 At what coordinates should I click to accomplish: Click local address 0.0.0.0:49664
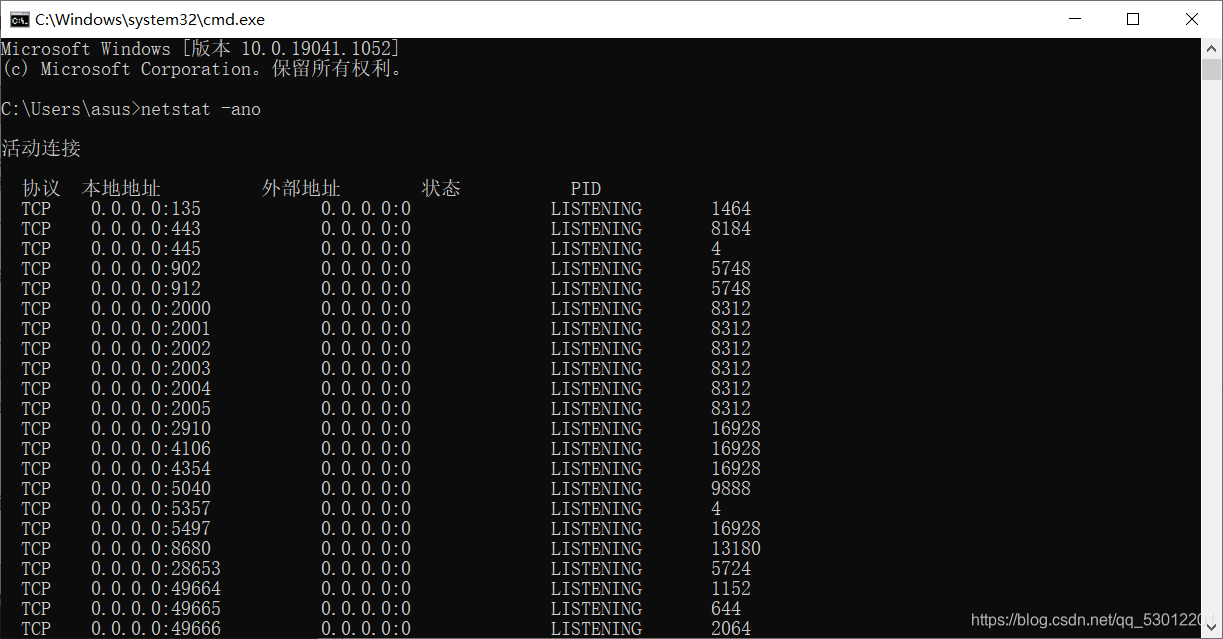156,589
